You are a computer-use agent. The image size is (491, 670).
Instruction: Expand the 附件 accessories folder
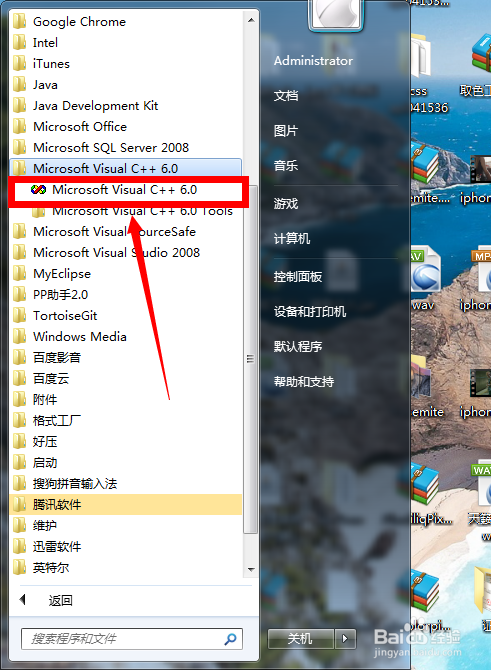(x=126, y=399)
